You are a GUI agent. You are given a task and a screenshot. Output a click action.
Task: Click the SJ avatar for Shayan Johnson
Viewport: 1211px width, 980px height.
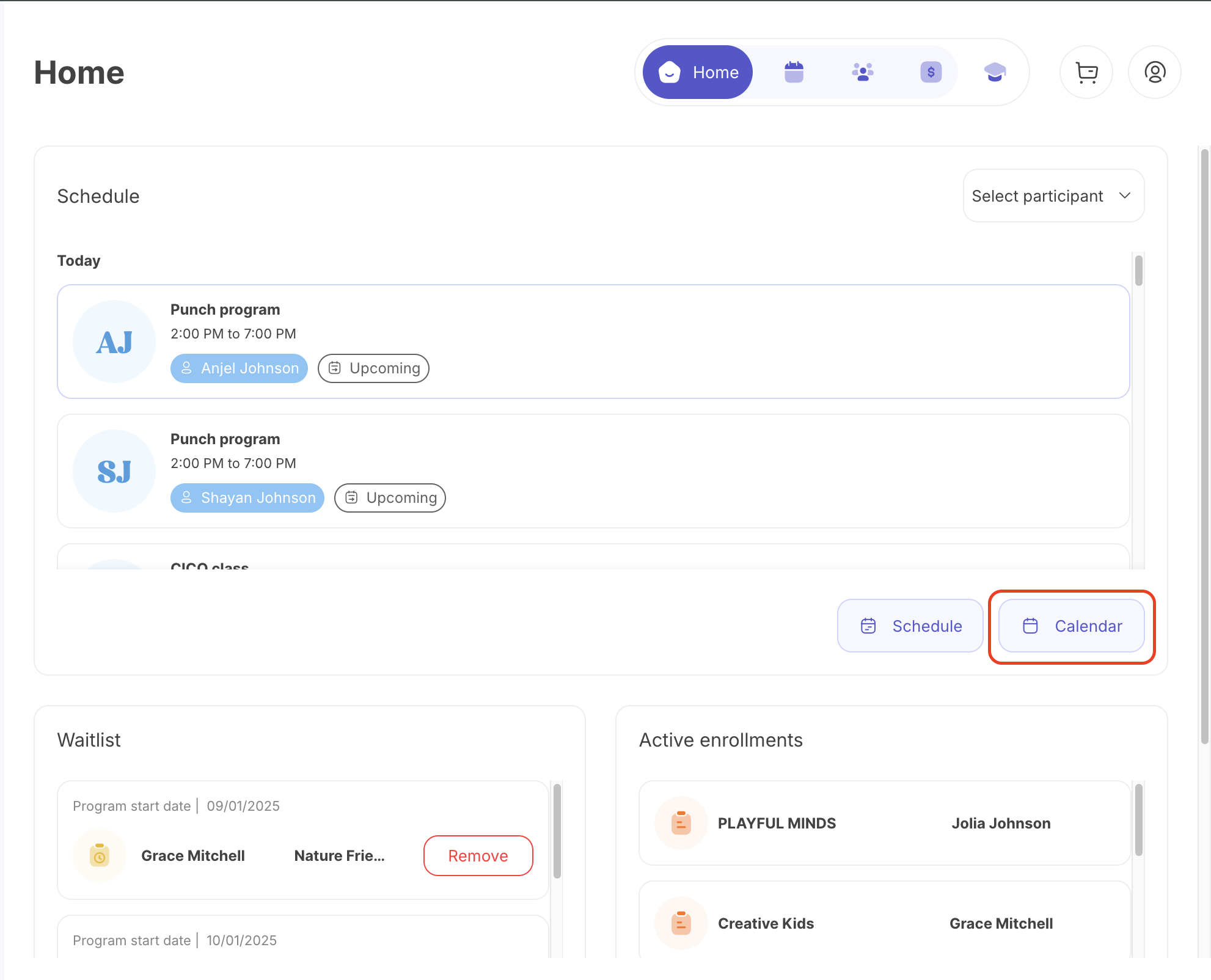click(114, 471)
